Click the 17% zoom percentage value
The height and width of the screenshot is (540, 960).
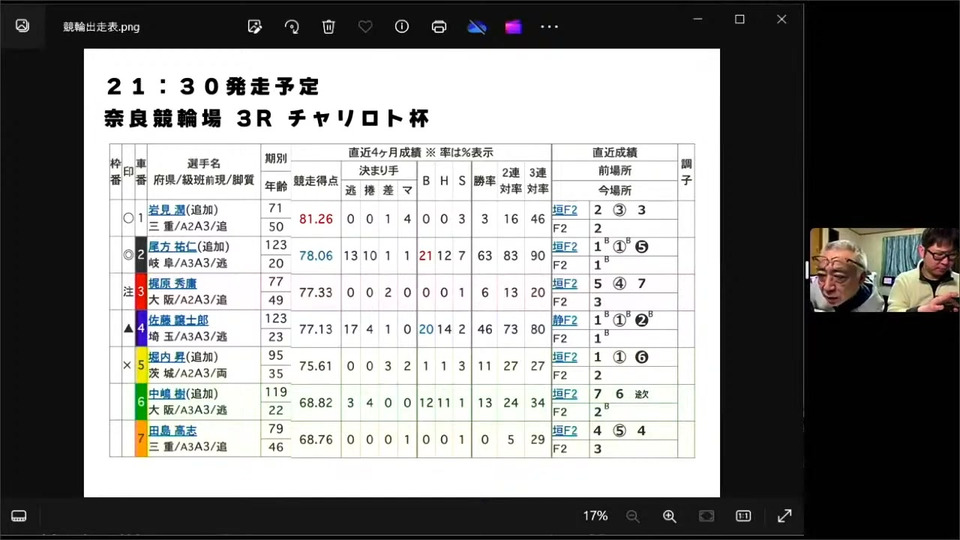click(595, 516)
